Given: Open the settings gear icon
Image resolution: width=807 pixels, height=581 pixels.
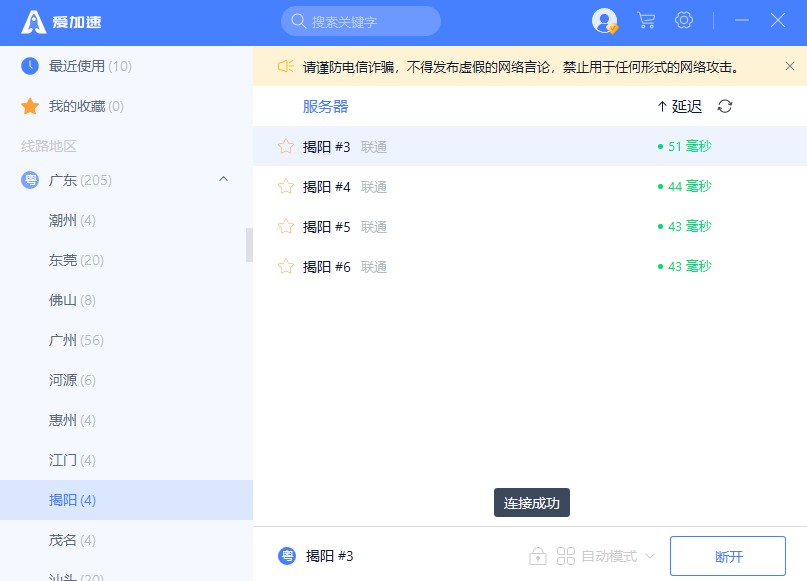Looking at the screenshot, I should [x=683, y=21].
